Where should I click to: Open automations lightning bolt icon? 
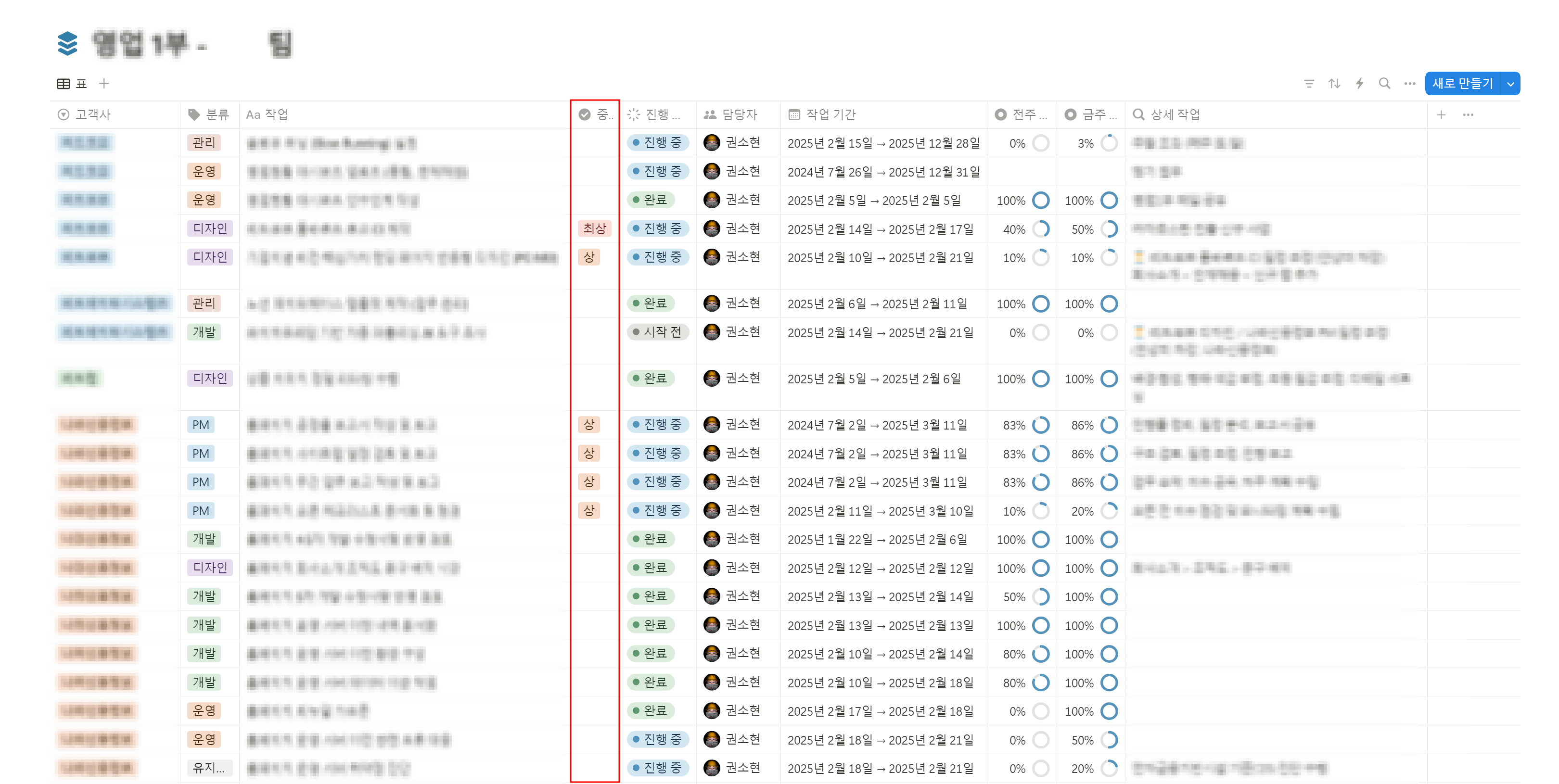(x=1359, y=84)
